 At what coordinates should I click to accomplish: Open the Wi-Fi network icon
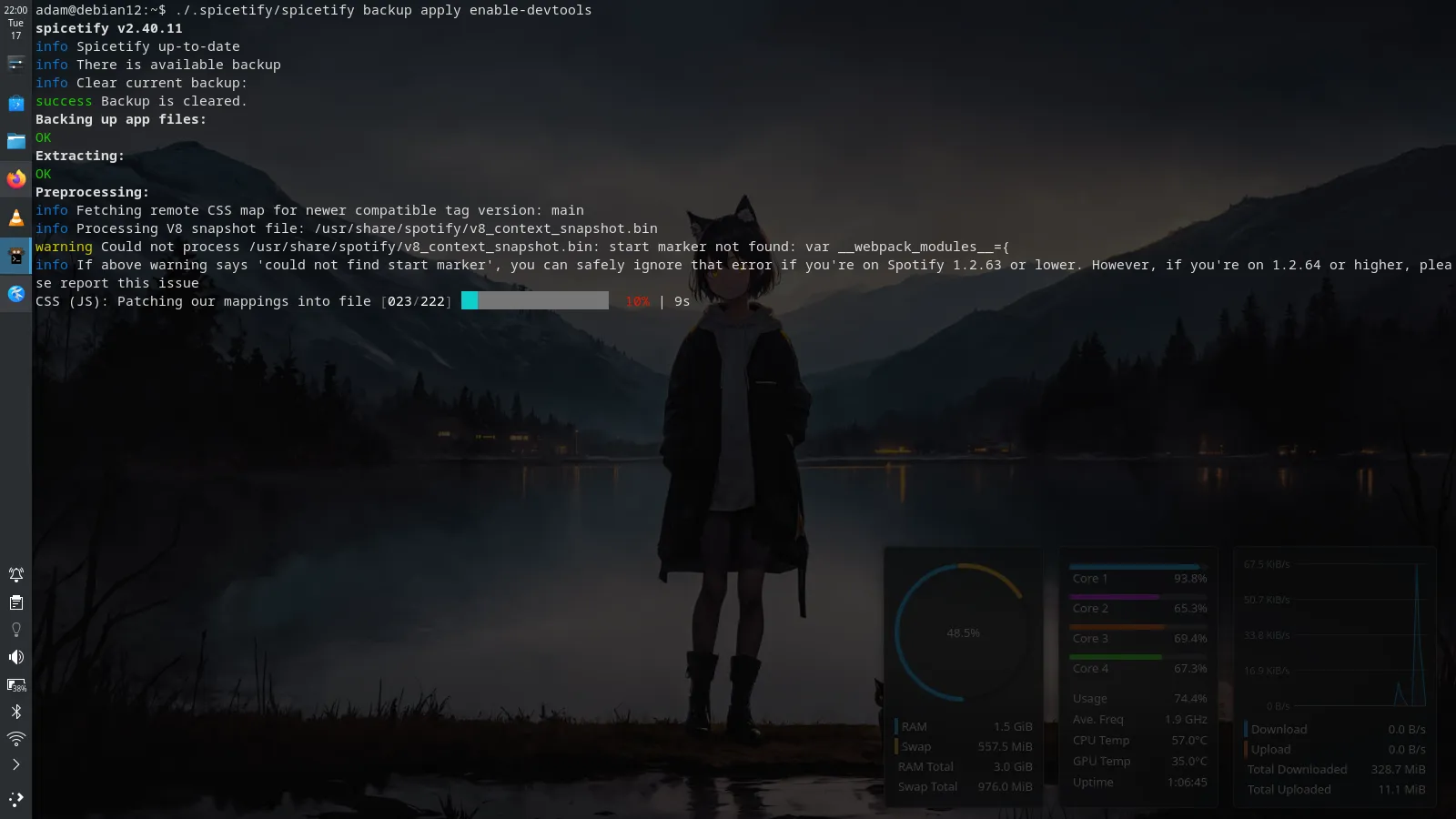click(x=15, y=738)
